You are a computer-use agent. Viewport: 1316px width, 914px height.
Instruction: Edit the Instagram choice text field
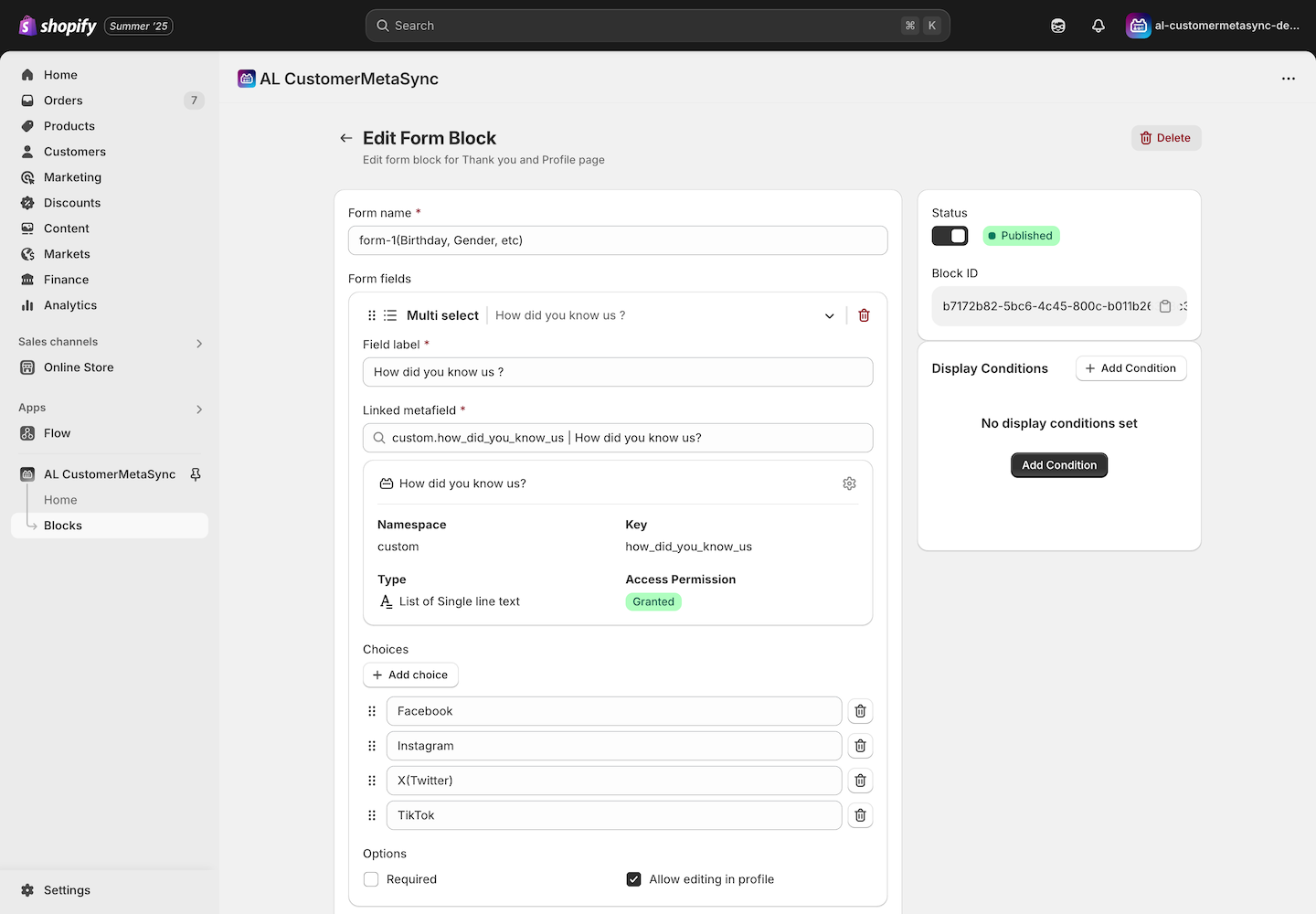tap(614, 746)
